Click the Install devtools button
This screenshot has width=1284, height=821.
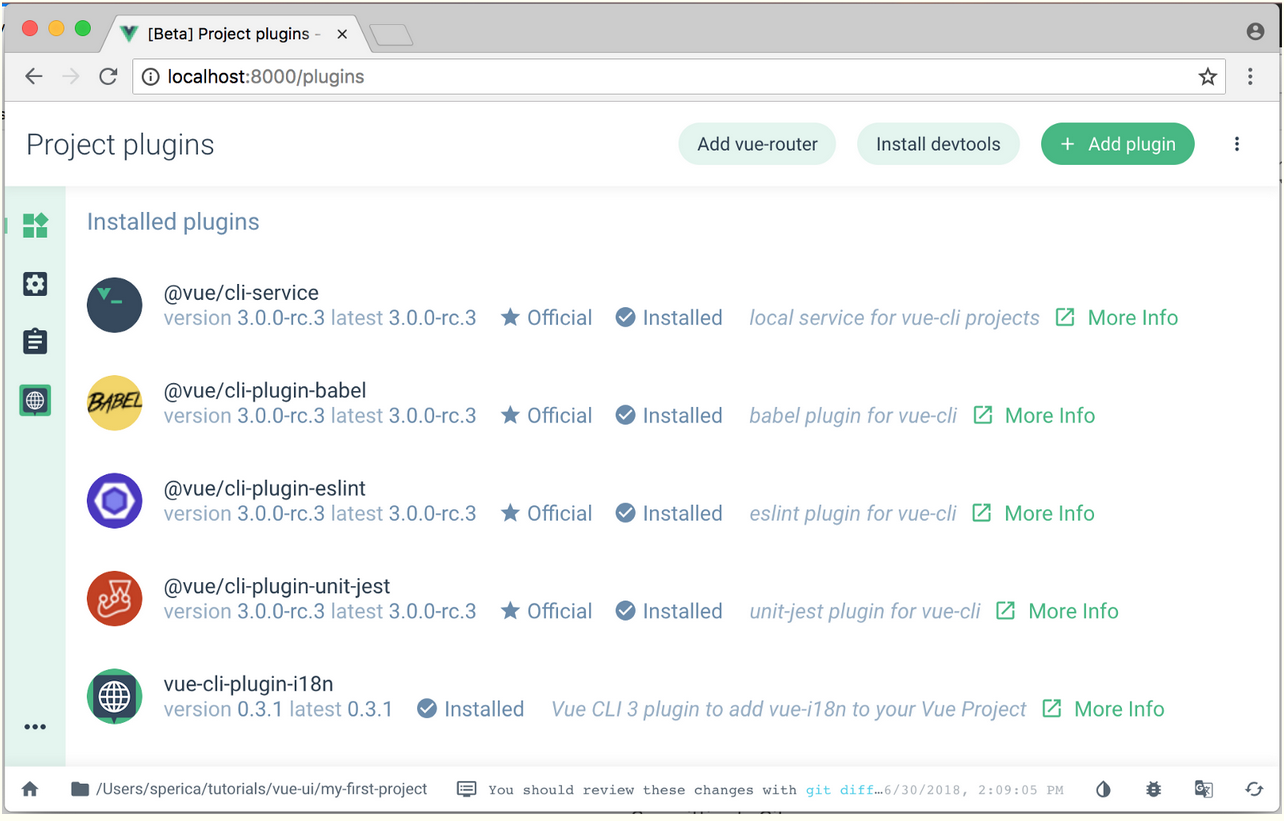(x=938, y=144)
